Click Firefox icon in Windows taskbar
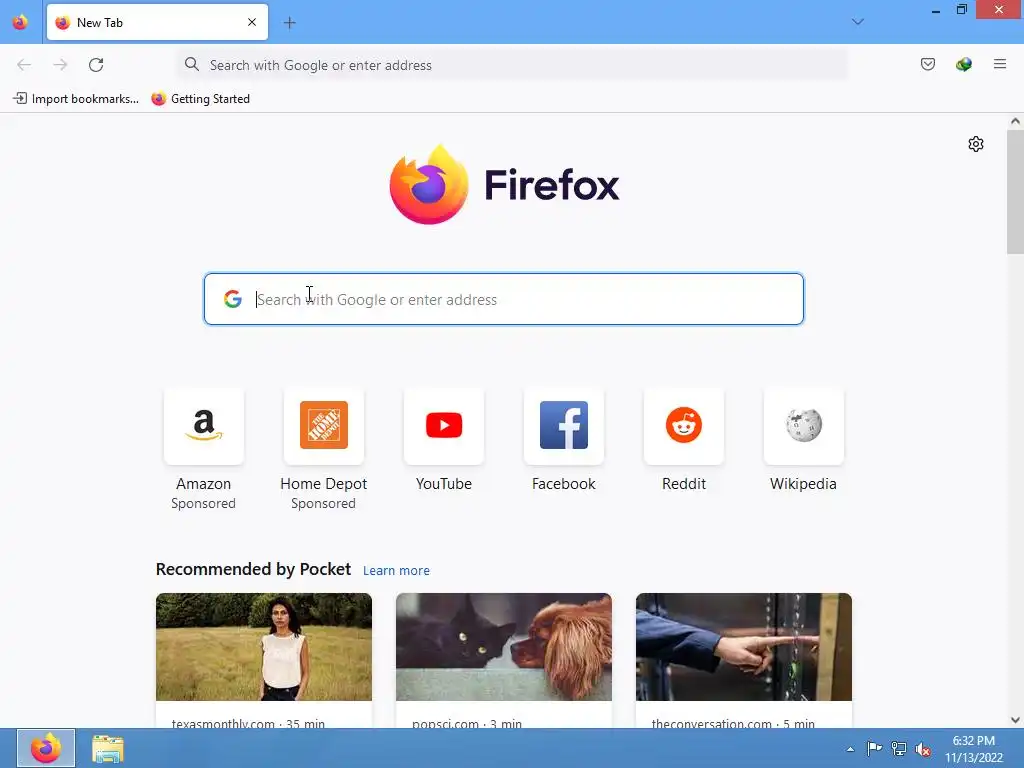This screenshot has height=768, width=1024. (x=46, y=748)
